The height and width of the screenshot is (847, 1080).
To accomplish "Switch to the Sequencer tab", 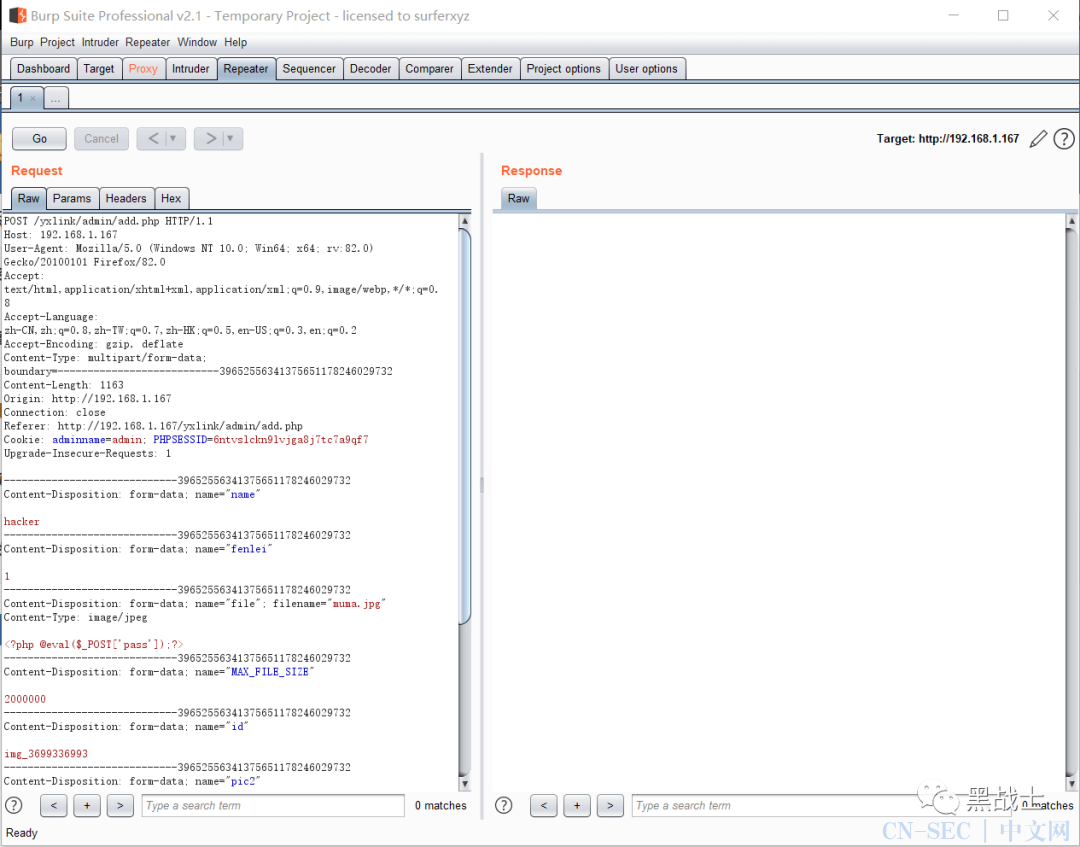I will click(x=309, y=69).
